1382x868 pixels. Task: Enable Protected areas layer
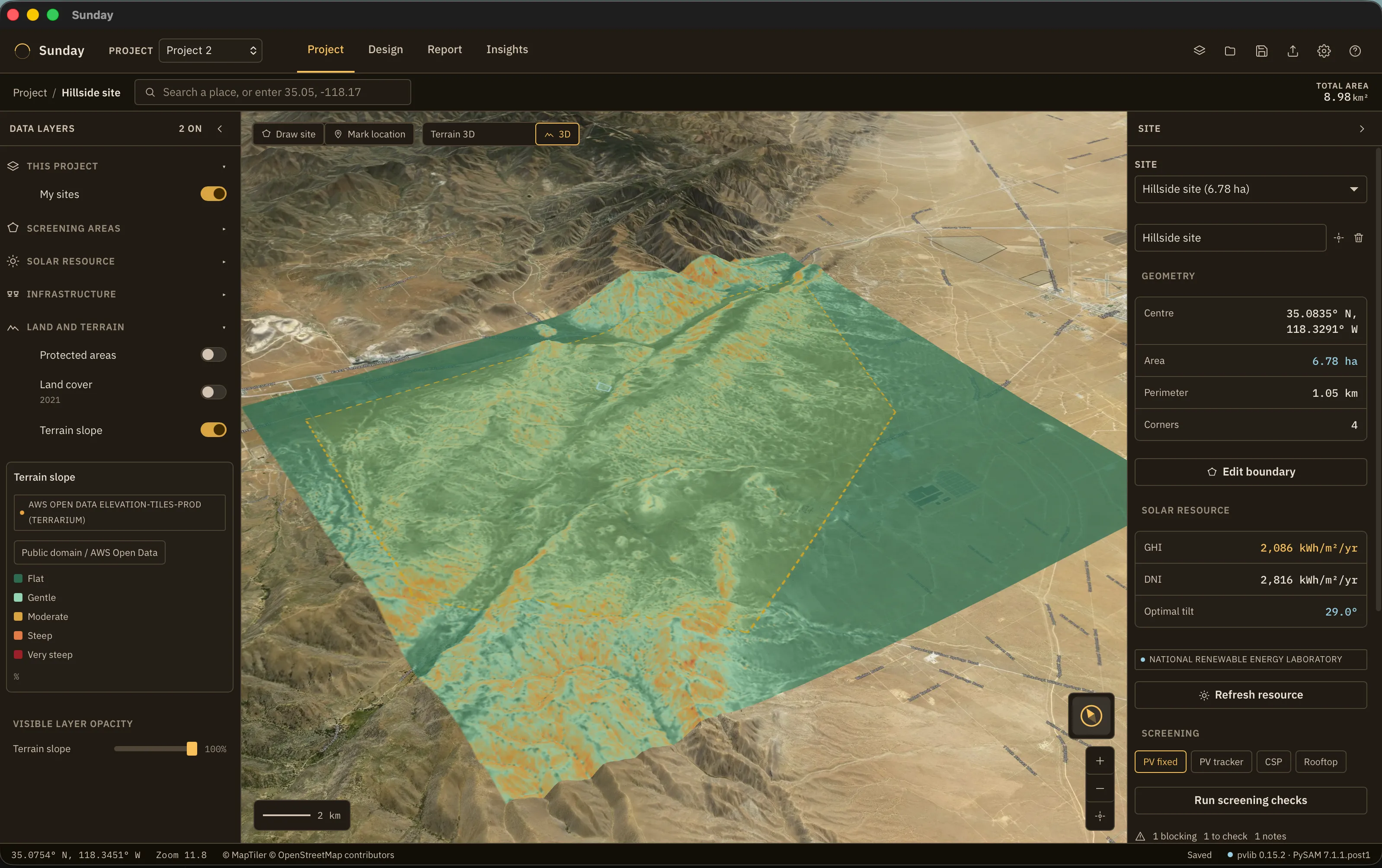pyautogui.click(x=213, y=354)
